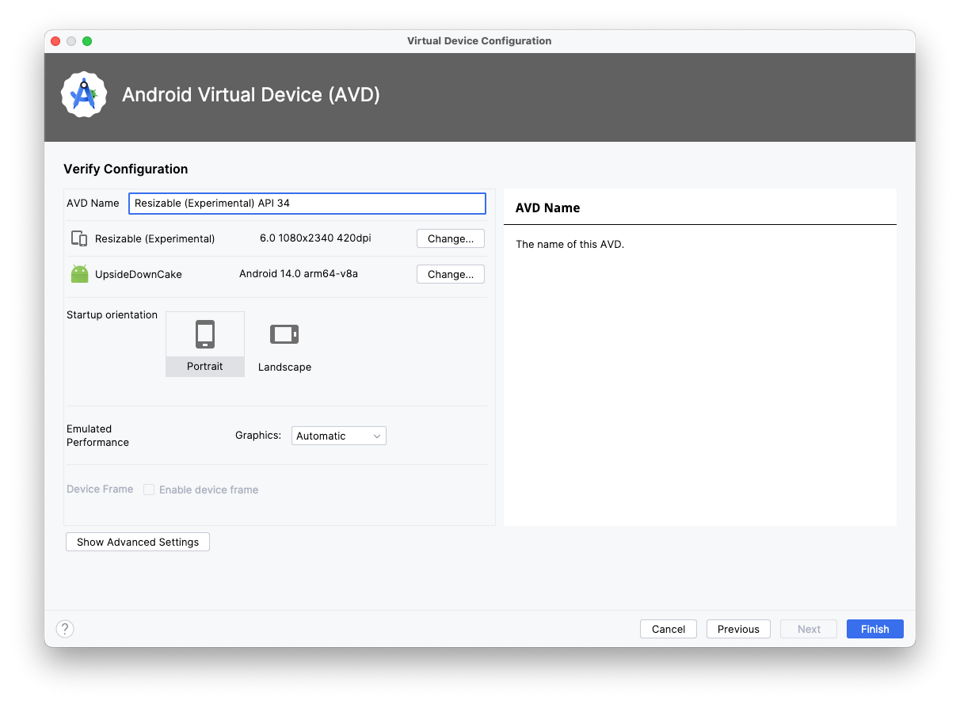Click the Previous button
Image resolution: width=960 pixels, height=706 pixels.
(x=738, y=628)
